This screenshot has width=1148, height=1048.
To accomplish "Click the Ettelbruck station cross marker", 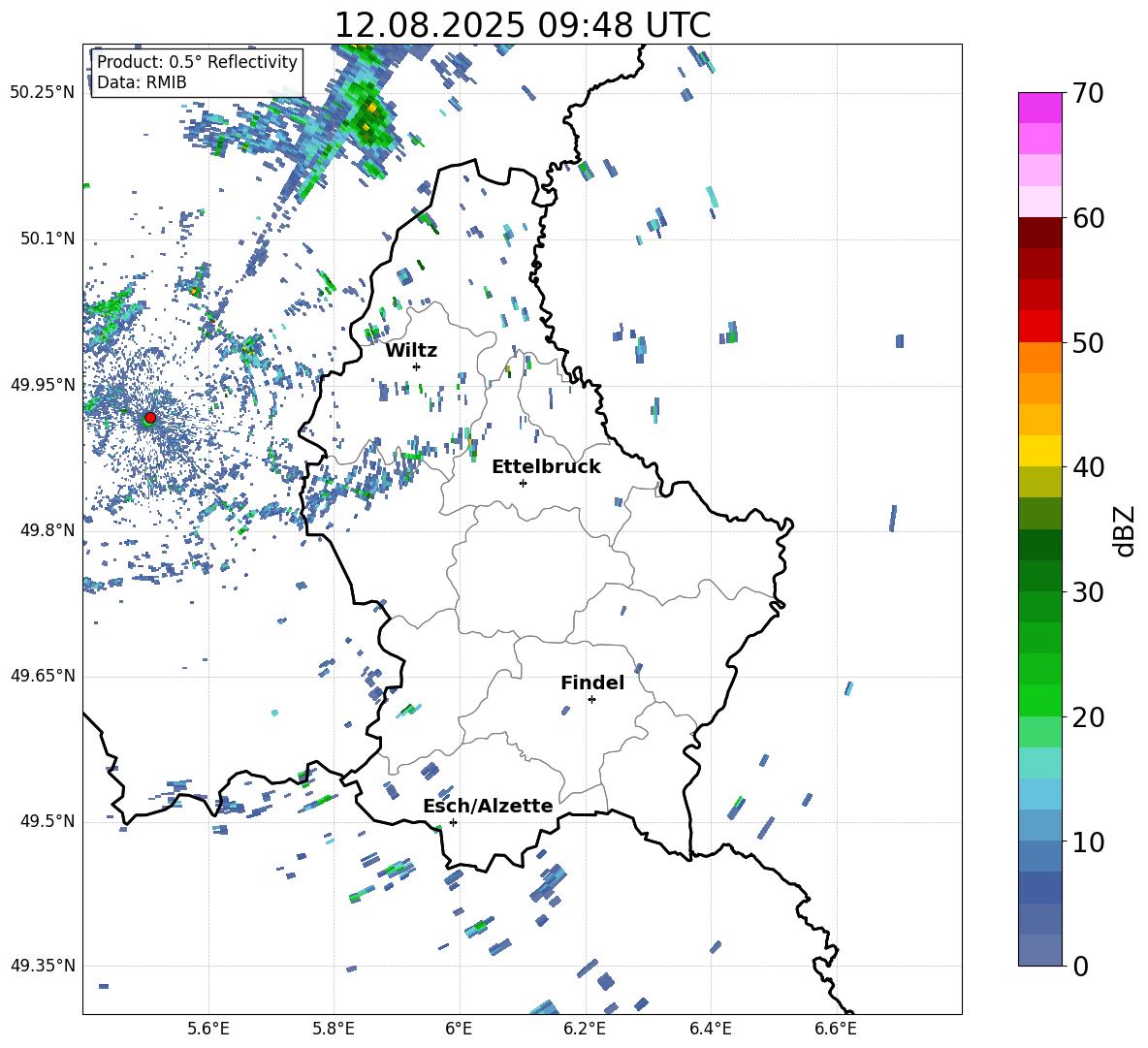I will point(523,483).
